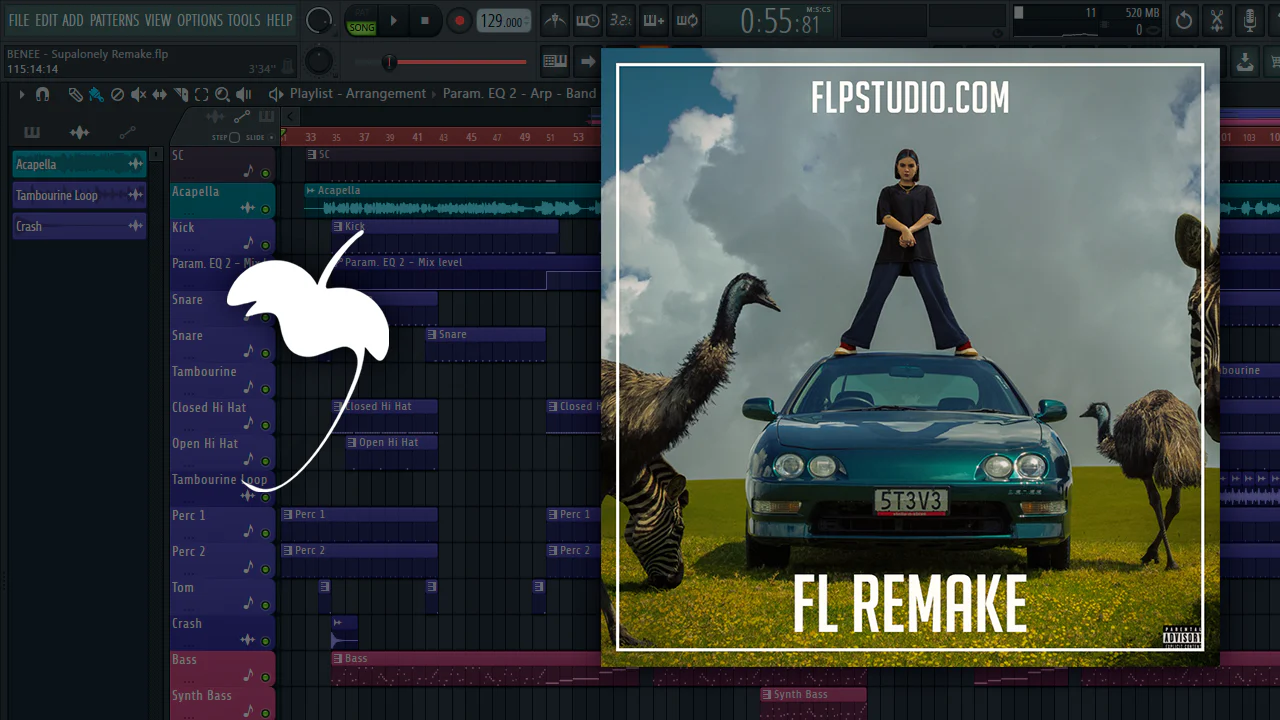Select the Tambourine Loop clip in the picker
This screenshot has width=1280, height=720.
[79, 195]
